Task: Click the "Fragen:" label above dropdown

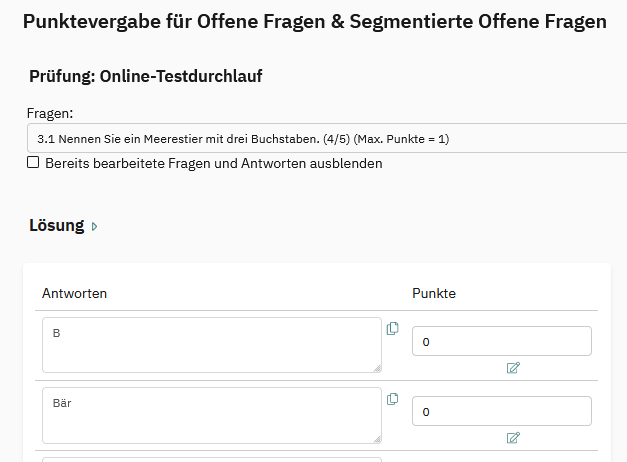Action: 50,114
